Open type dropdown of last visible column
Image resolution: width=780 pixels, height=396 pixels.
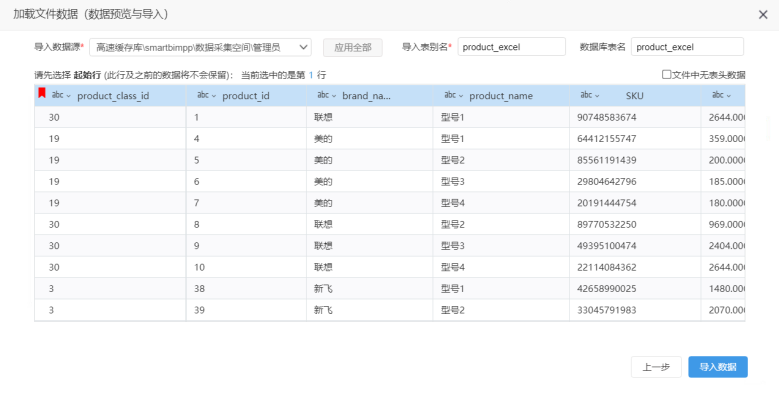tap(729, 96)
